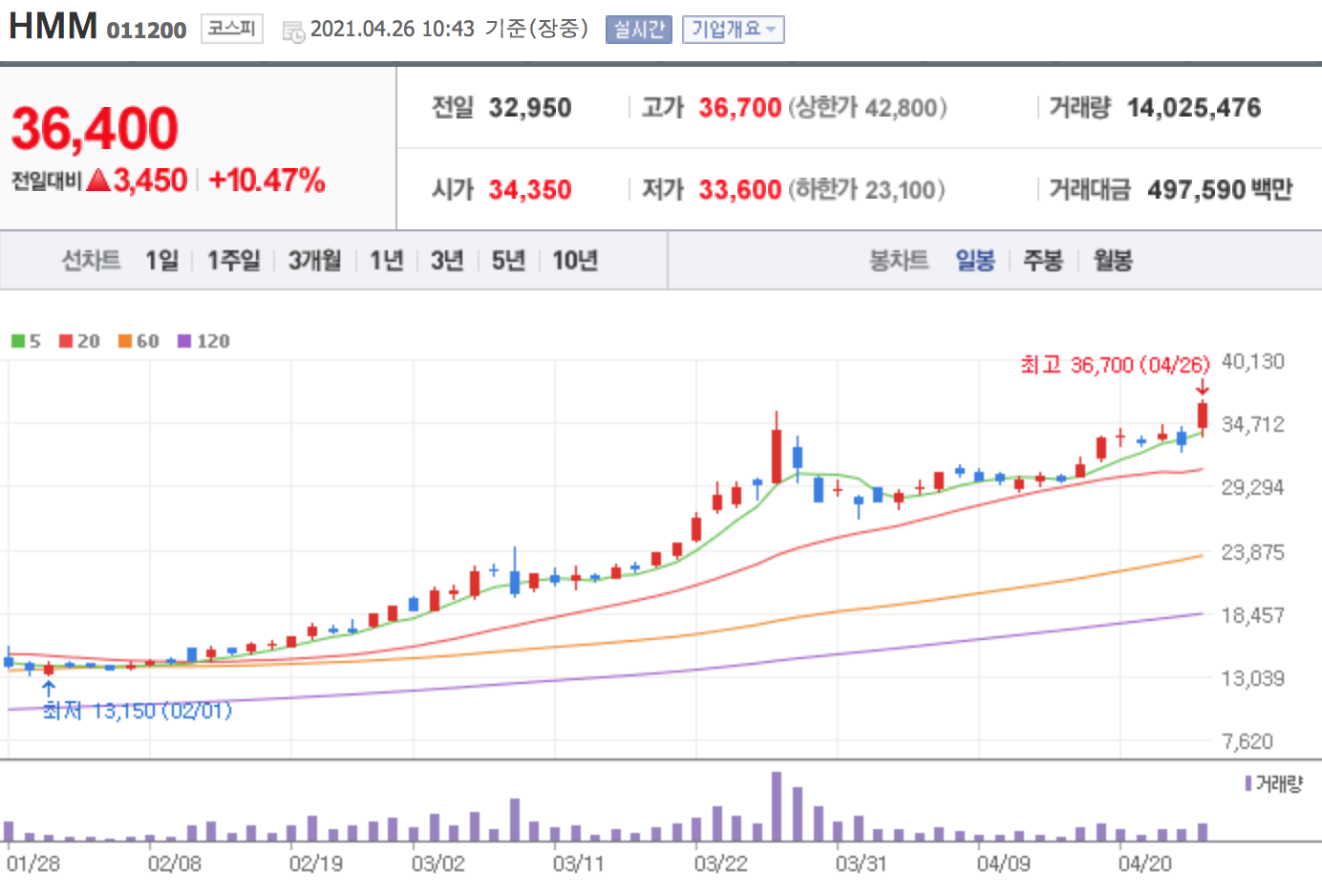Image resolution: width=1322 pixels, height=896 pixels.
Task: Switch to the 일봉 candle chart
Action: coord(975,260)
